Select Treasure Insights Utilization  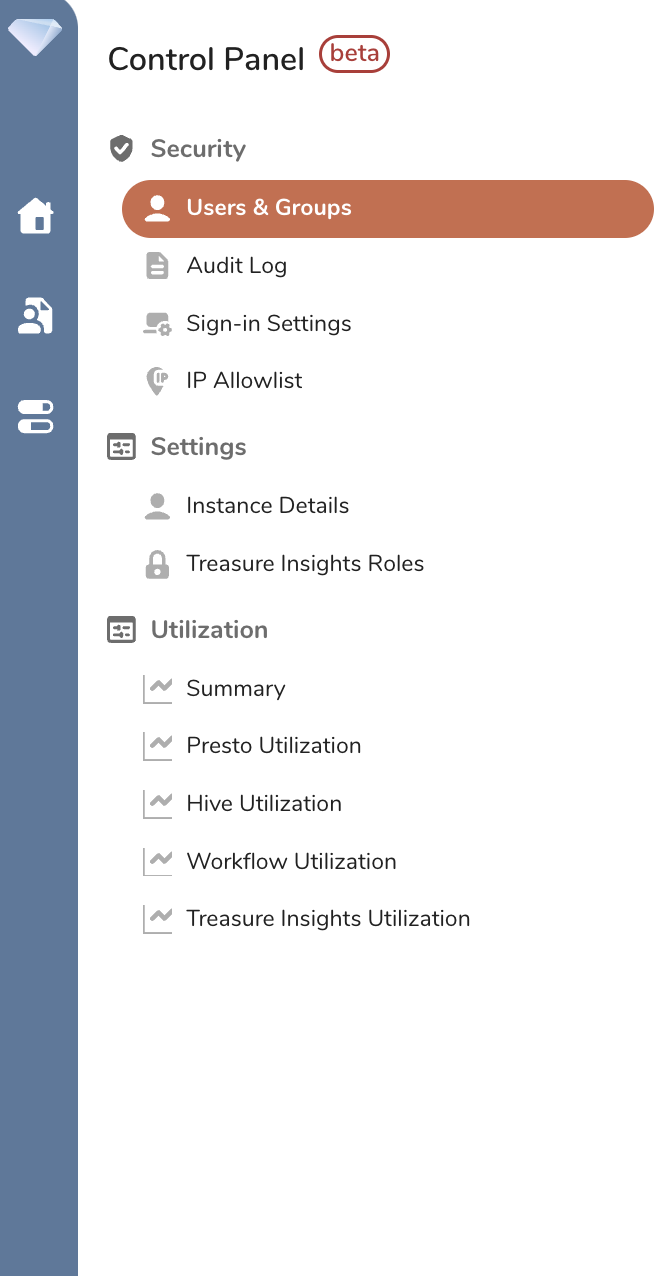click(x=328, y=919)
